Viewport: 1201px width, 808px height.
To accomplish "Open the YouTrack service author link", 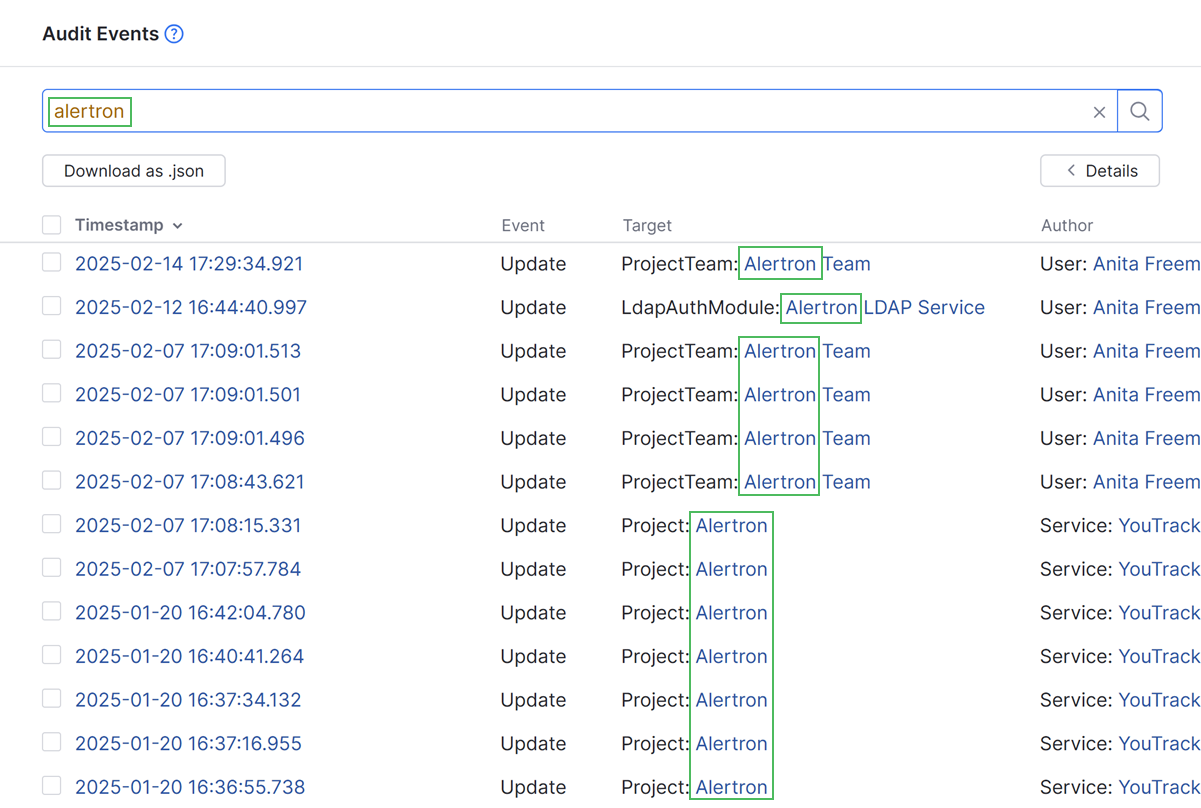I will pyautogui.click(x=1158, y=525).
